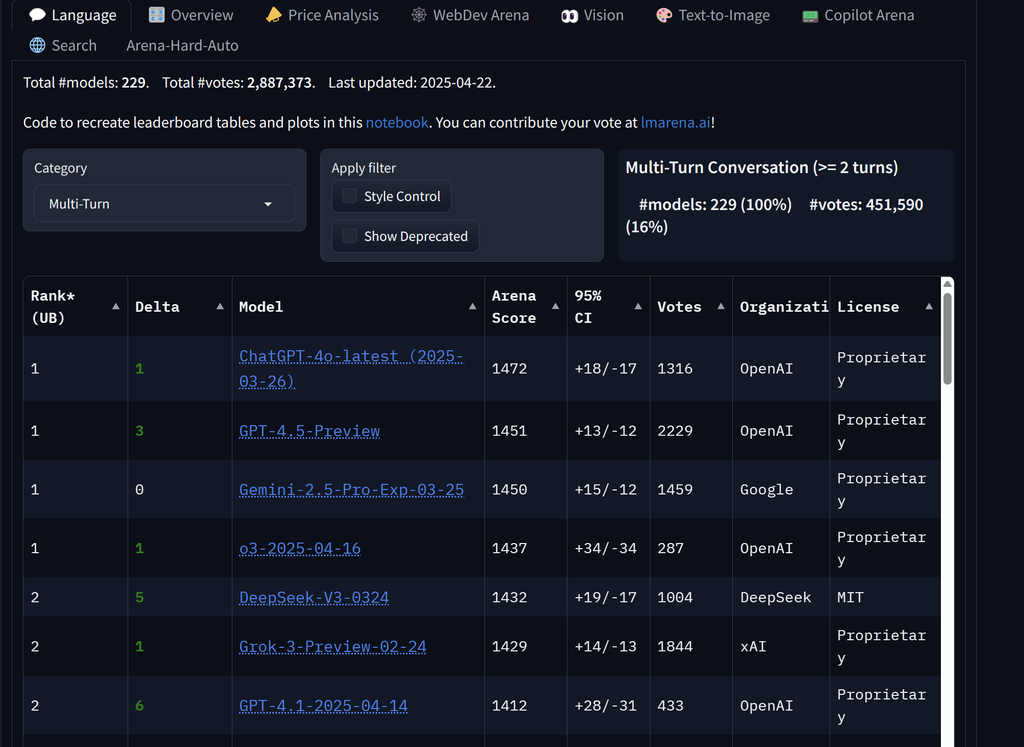Sort the Model column using its arrow
Image resolution: width=1024 pixels, height=747 pixels.
coord(472,306)
